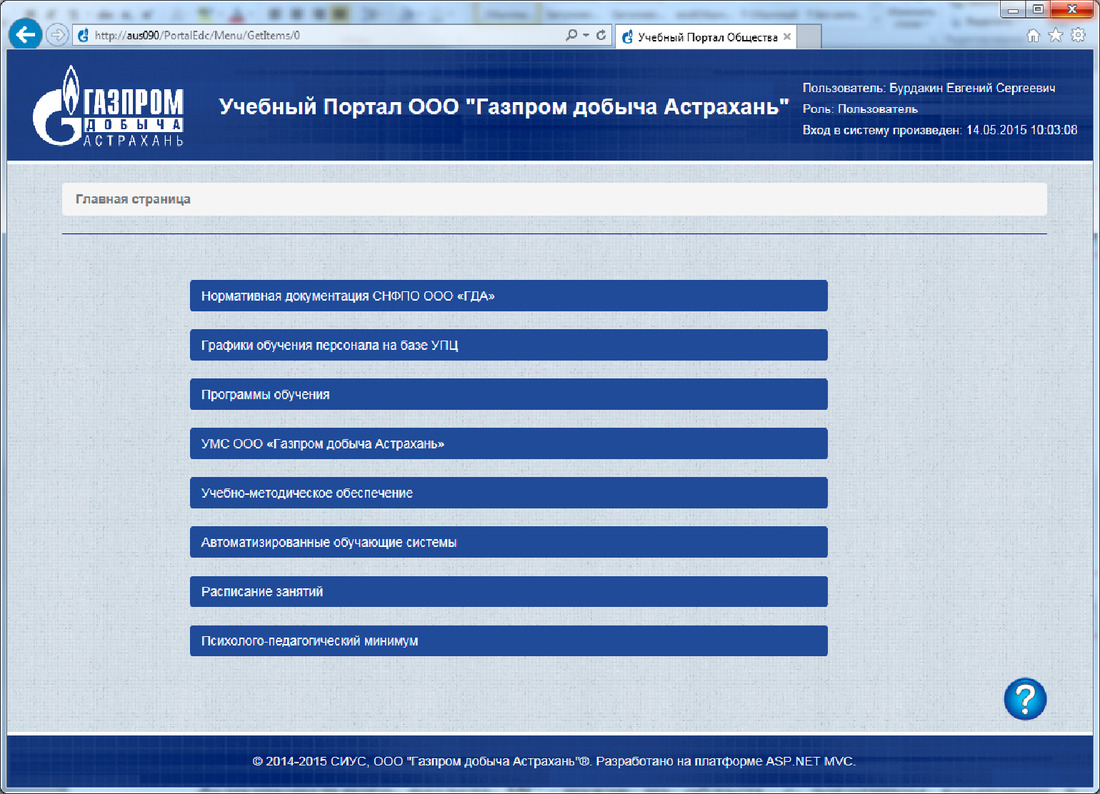Click login time 14.05.2015 10:03:08

click(x=1021, y=130)
